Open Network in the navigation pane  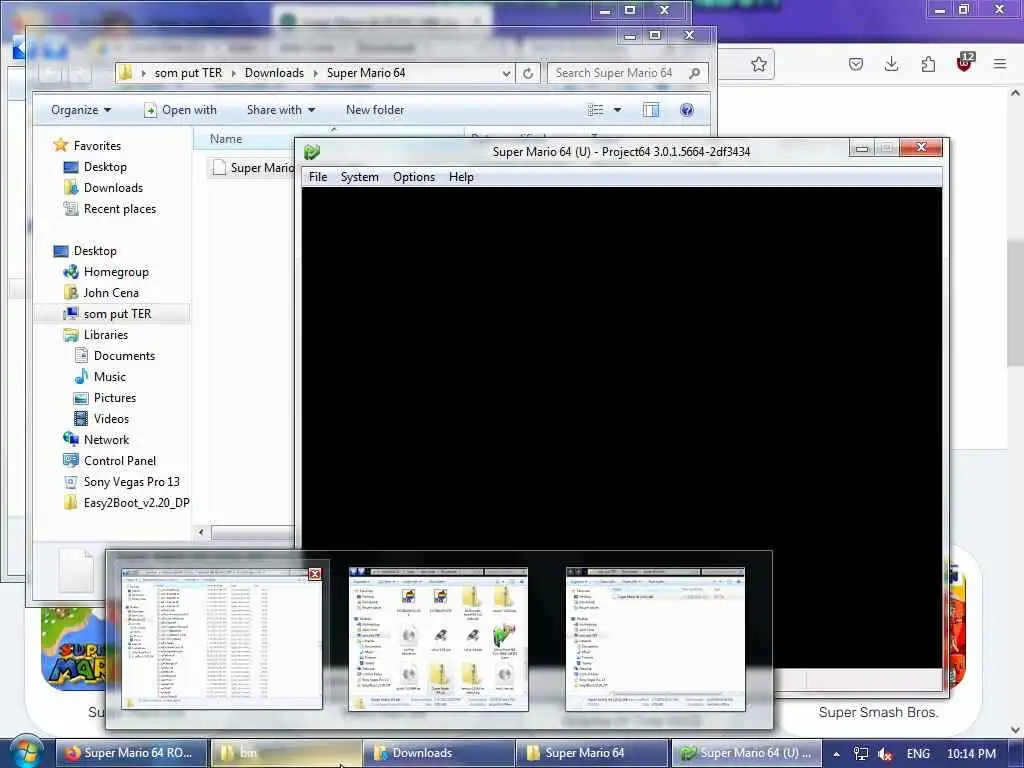106,440
